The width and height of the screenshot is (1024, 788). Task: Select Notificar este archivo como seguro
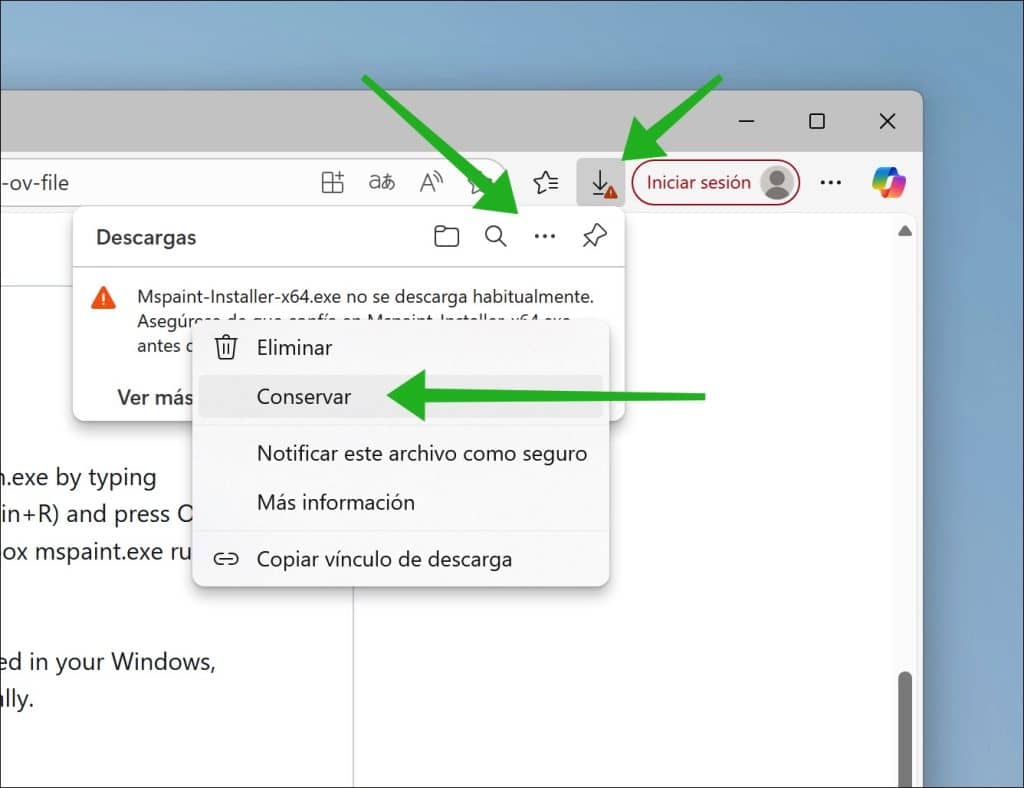pos(421,453)
